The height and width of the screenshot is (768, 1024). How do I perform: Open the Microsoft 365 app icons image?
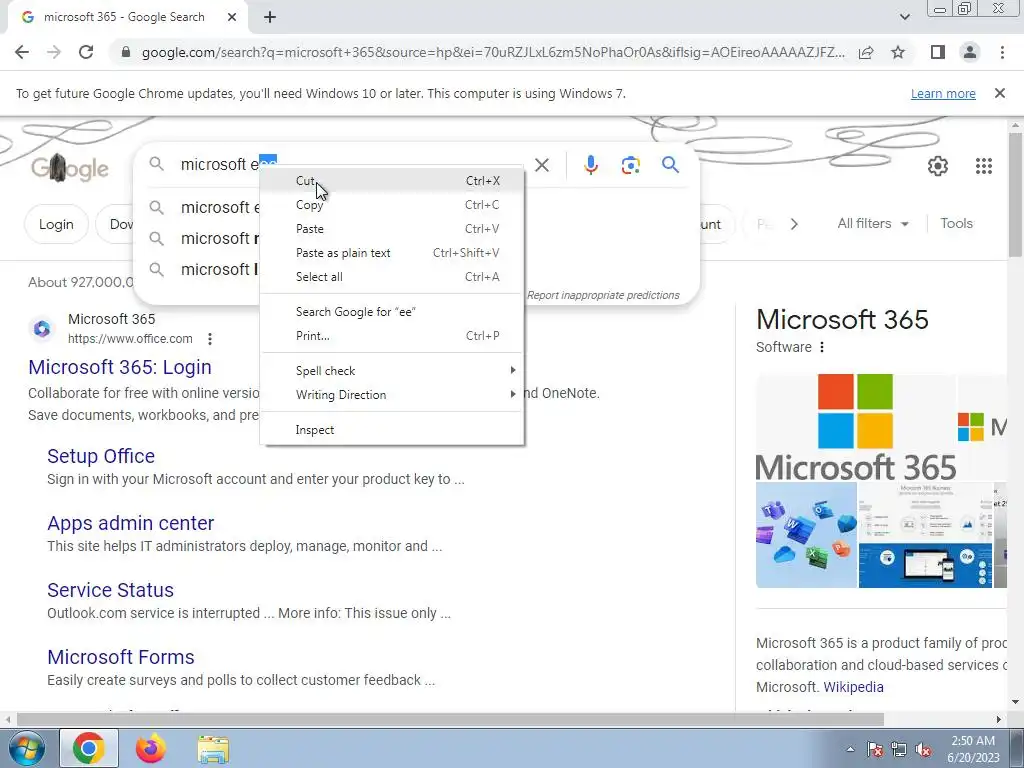[x=807, y=536]
